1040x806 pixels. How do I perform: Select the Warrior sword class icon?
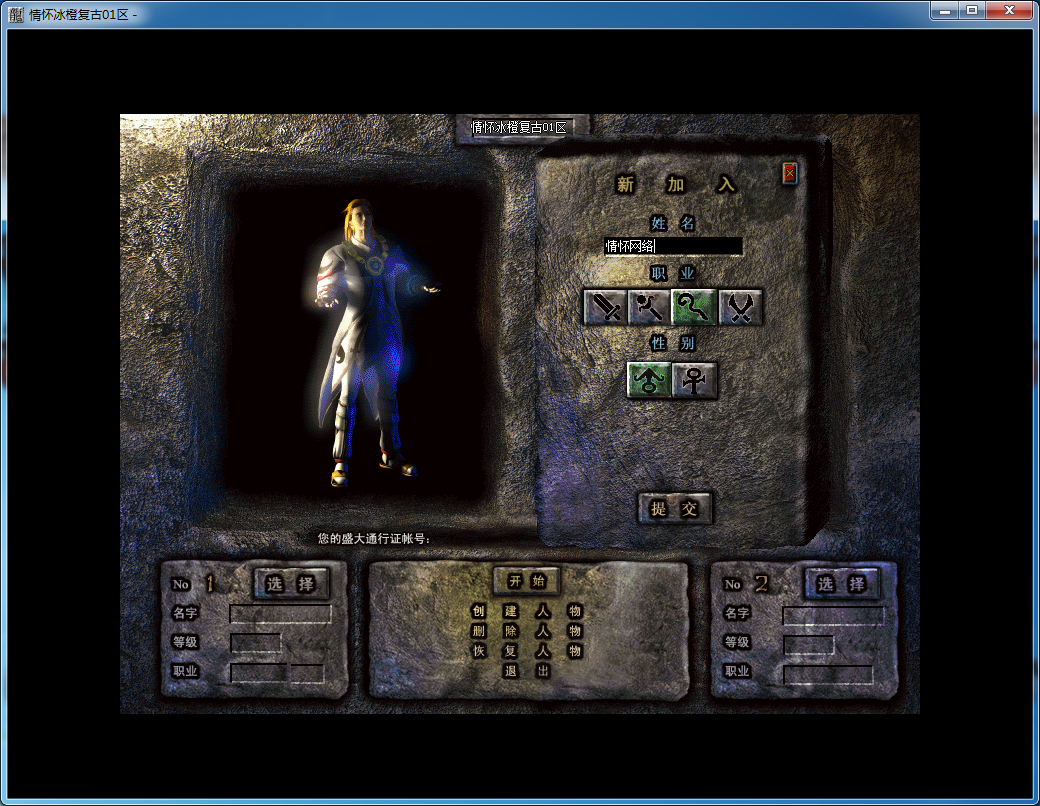605,307
